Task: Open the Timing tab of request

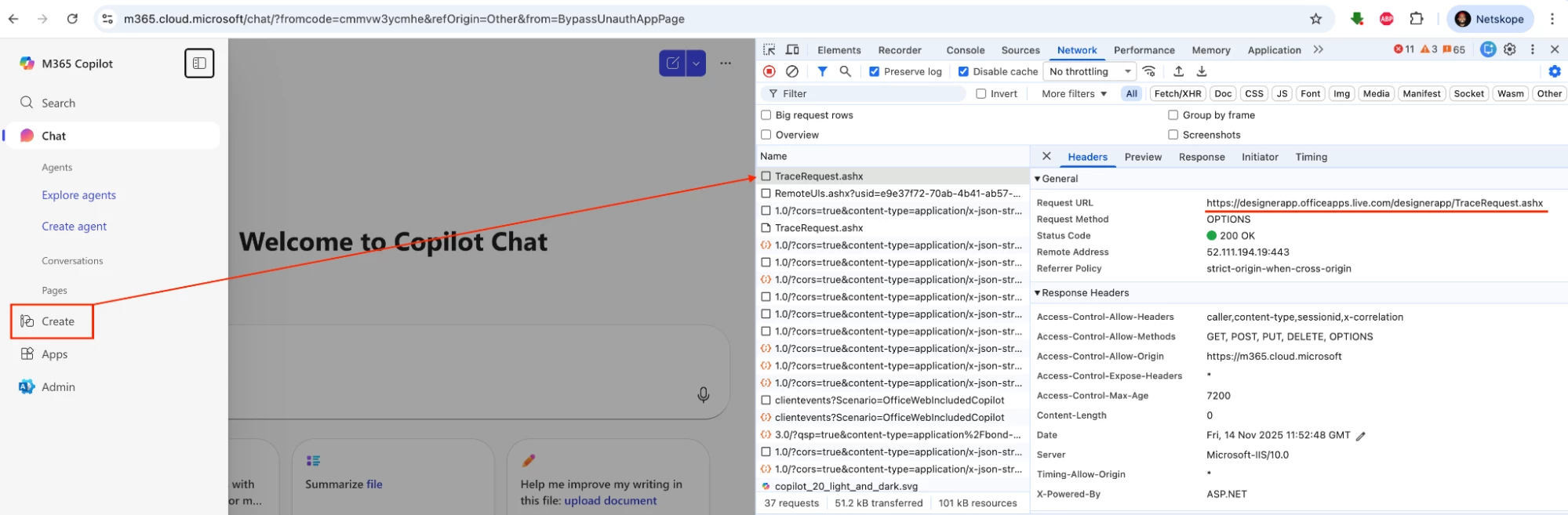Action: click(x=1311, y=157)
